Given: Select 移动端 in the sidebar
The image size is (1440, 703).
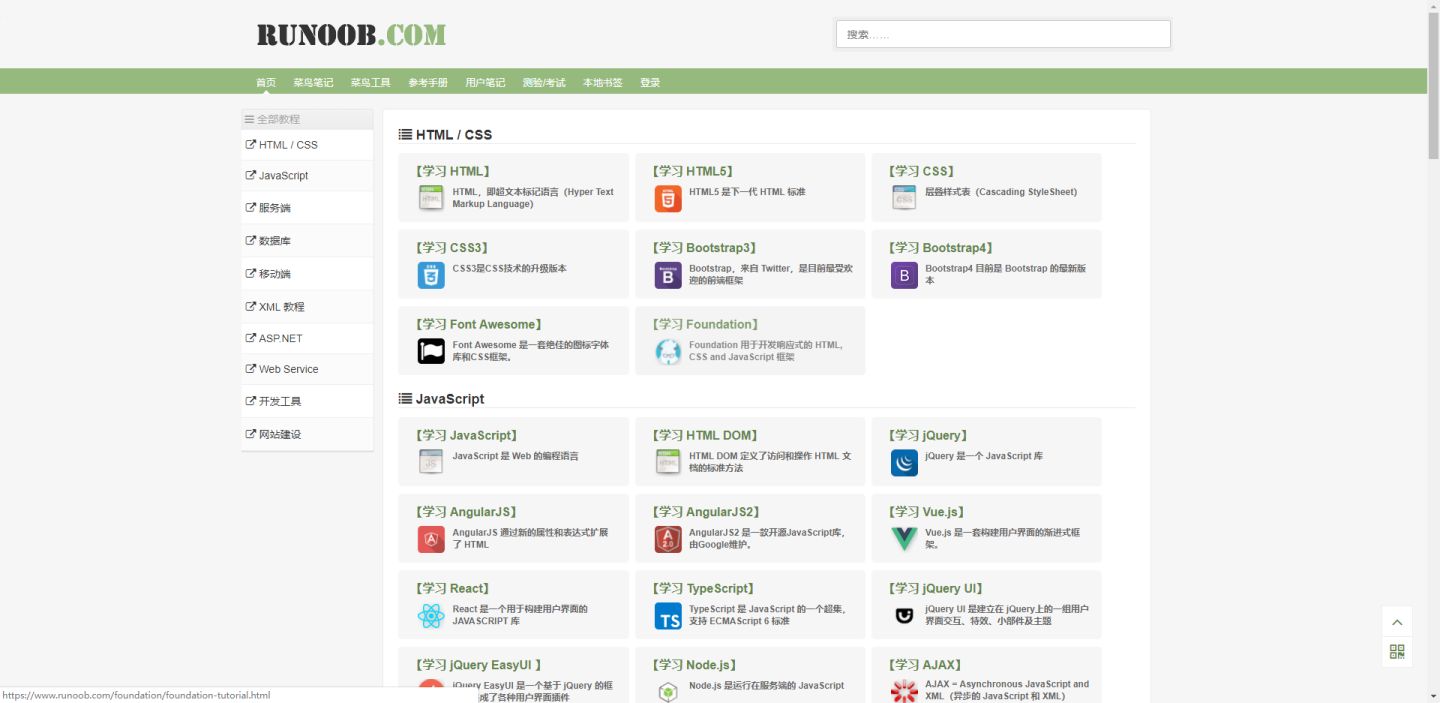Looking at the screenshot, I should tap(307, 274).
